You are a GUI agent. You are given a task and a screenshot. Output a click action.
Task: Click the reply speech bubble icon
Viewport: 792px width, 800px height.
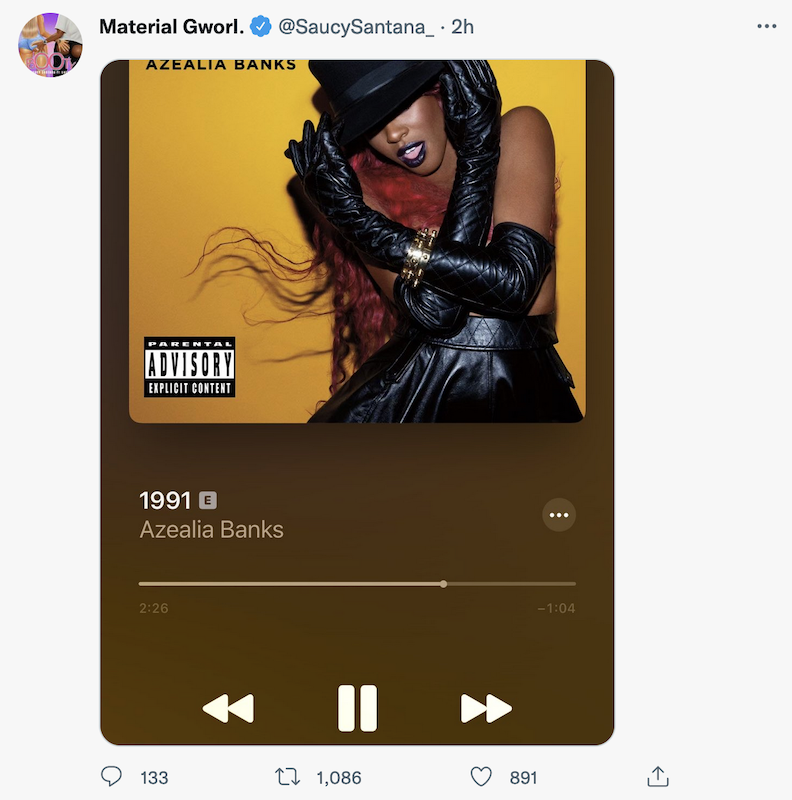point(111,777)
